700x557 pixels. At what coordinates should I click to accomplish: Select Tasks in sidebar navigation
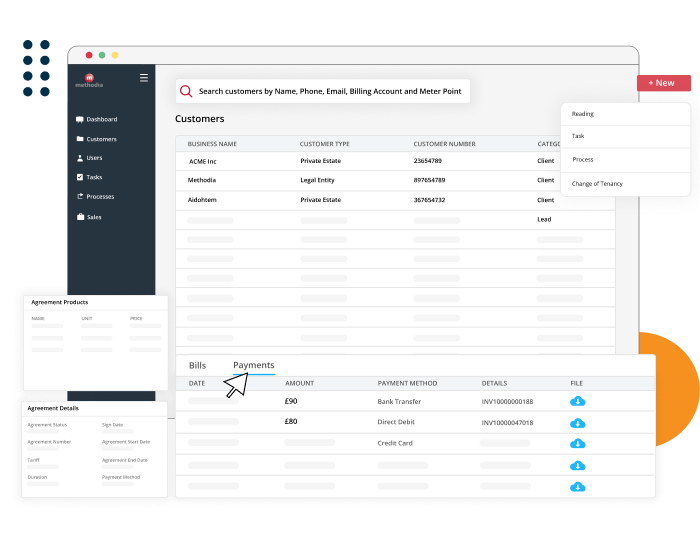coord(94,177)
